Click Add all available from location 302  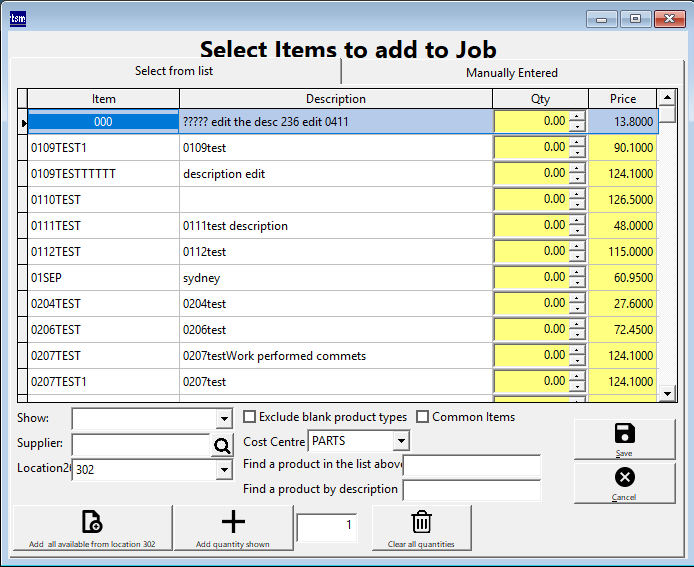[91, 527]
